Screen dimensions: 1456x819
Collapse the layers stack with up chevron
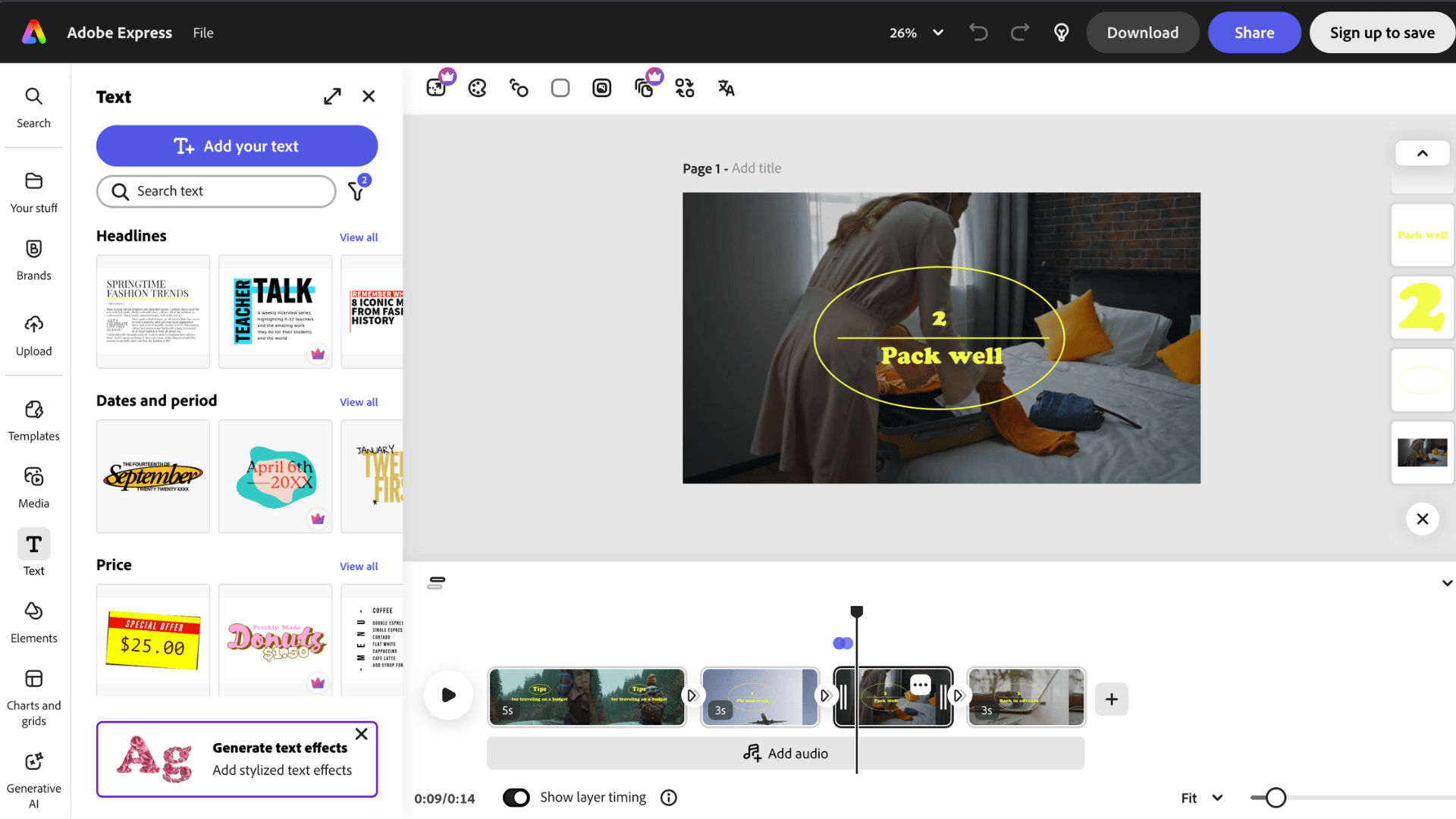pos(1423,153)
